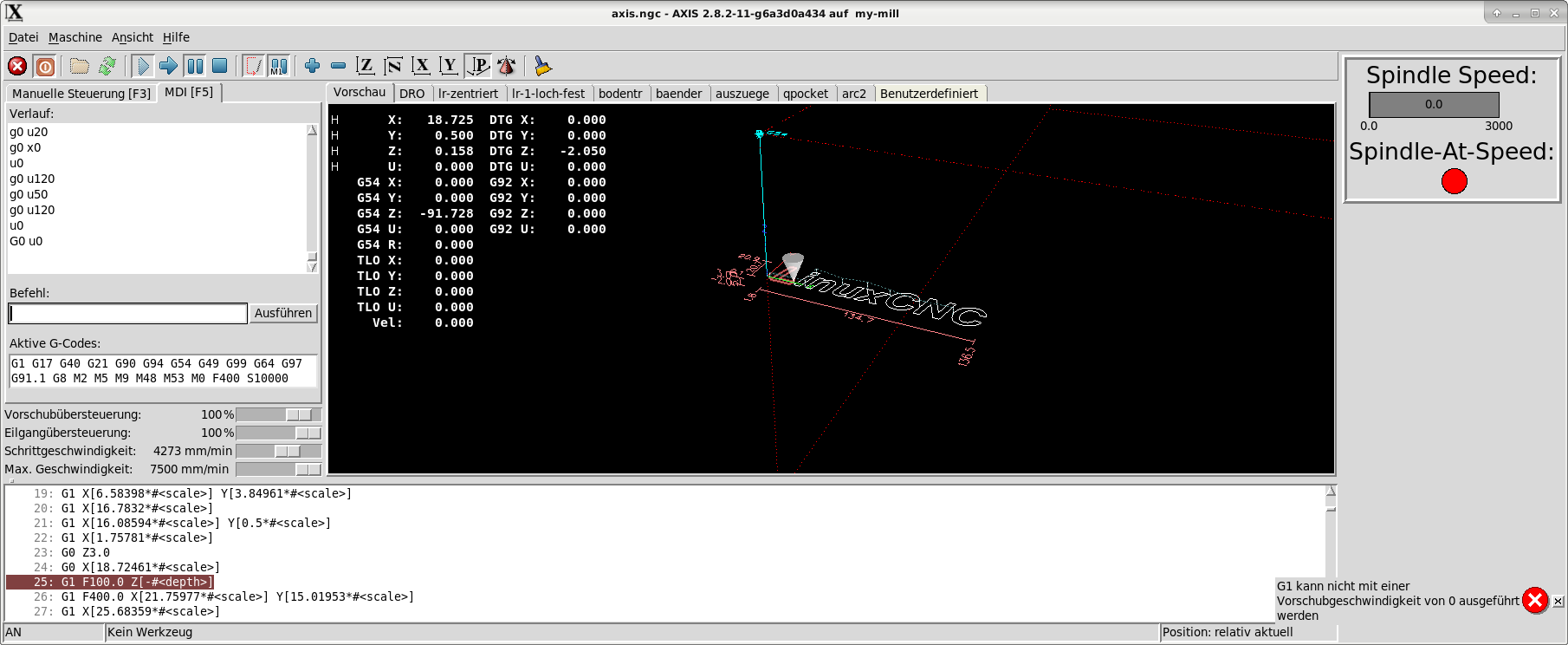Screen dimensions: 1568x645
Task: Focus the Befehl command input field
Action: tap(128, 313)
